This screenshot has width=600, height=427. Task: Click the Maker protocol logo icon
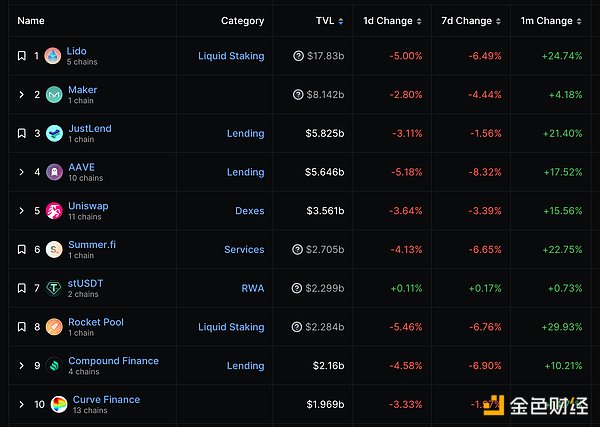54,95
